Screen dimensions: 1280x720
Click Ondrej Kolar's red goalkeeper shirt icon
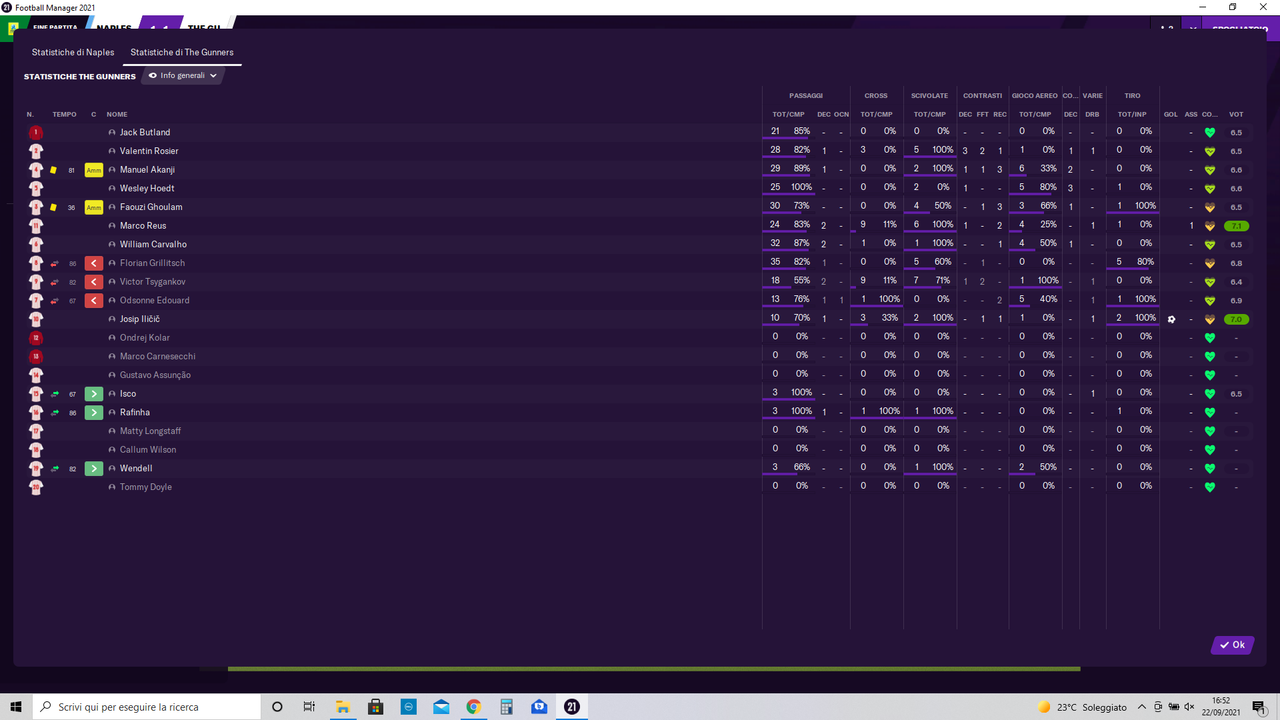36,338
